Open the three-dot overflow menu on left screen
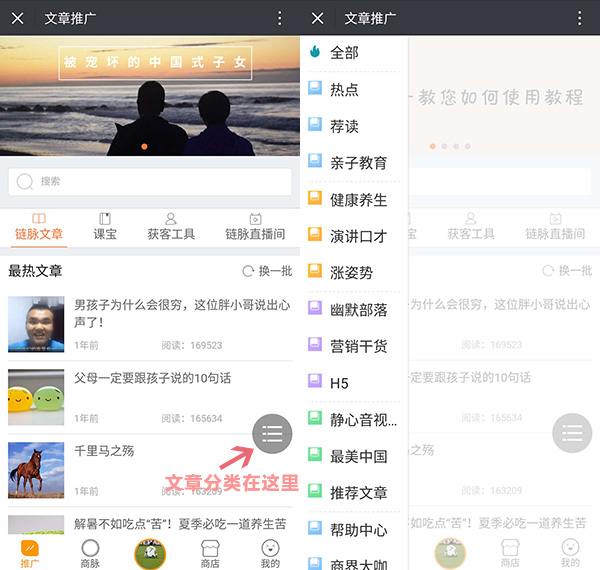Image resolution: width=600 pixels, height=570 pixels. [280, 18]
